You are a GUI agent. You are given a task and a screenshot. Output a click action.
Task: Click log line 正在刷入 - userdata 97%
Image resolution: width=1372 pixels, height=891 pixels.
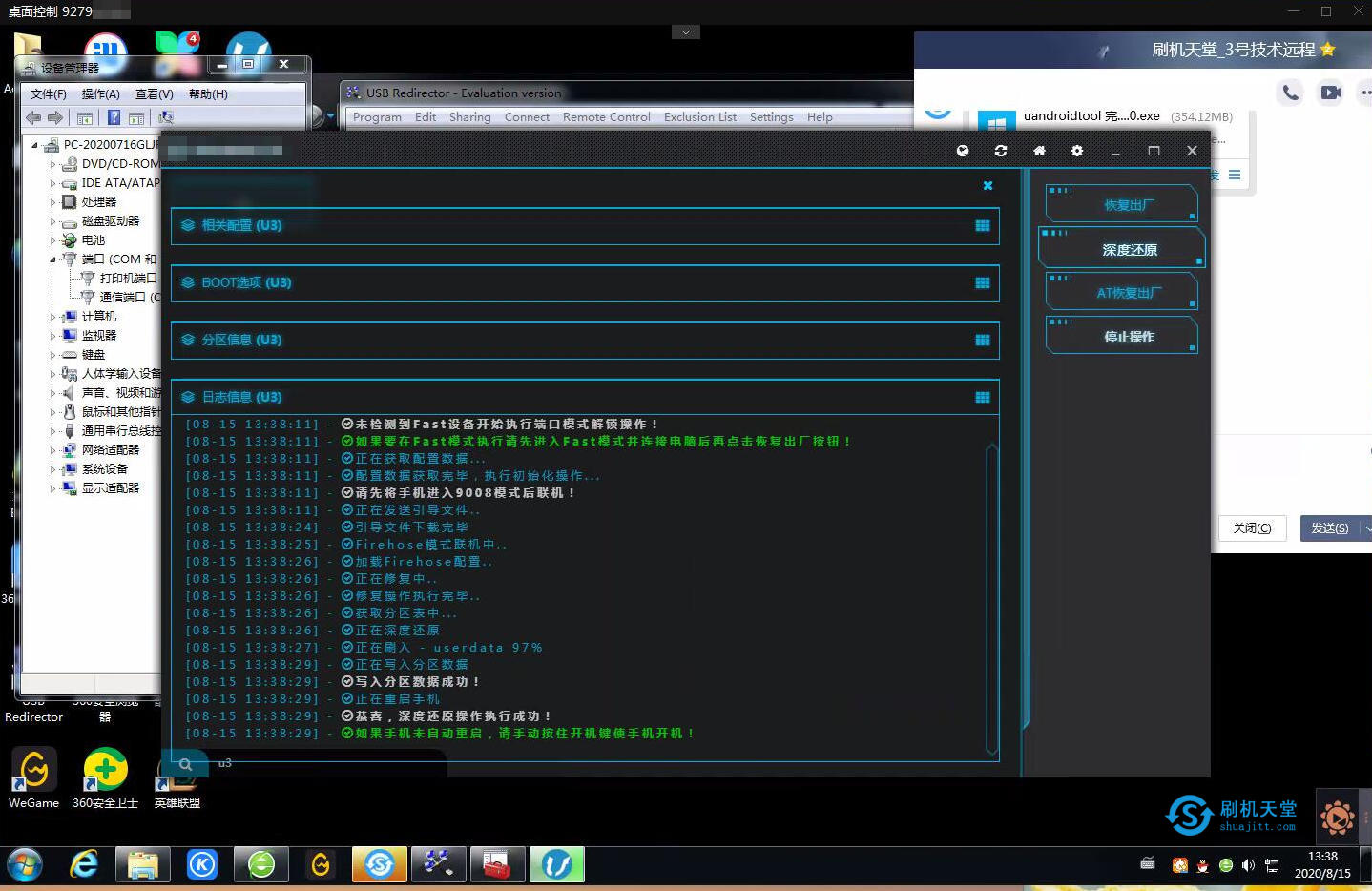click(448, 648)
